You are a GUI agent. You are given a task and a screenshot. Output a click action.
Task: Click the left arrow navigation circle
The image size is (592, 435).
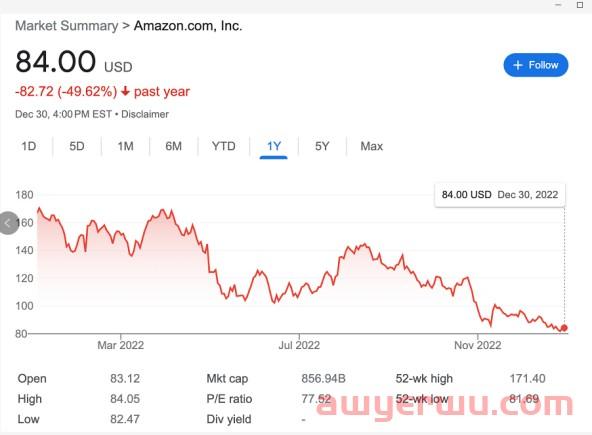(x=8, y=223)
